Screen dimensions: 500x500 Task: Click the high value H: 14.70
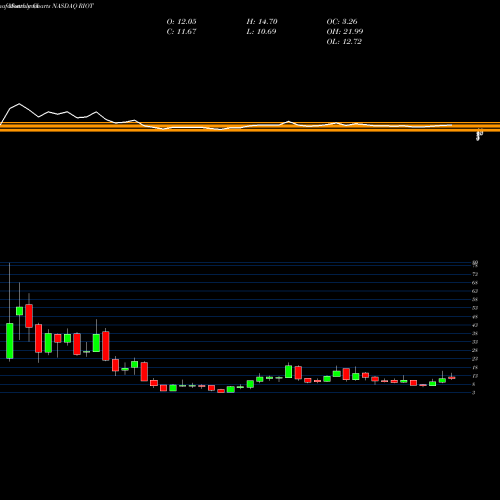click(262, 22)
